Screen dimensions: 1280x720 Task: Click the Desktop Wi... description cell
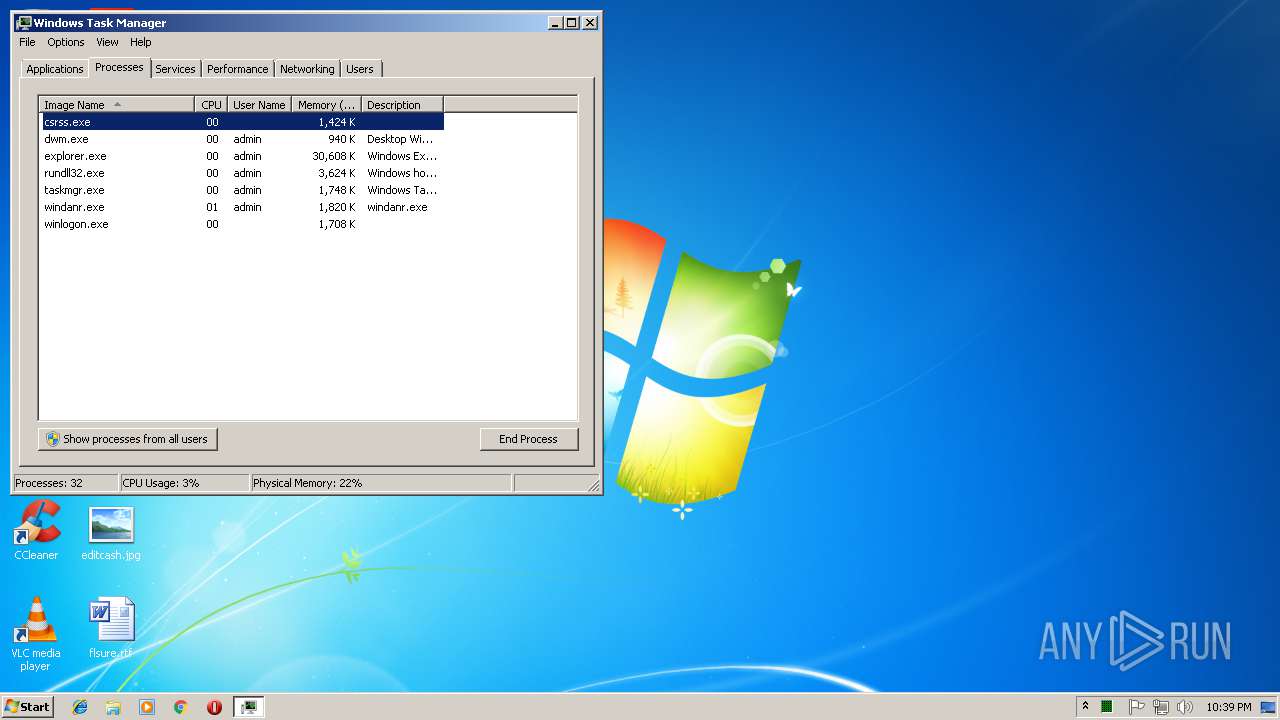pyautogui.click(x=400, y=139)
